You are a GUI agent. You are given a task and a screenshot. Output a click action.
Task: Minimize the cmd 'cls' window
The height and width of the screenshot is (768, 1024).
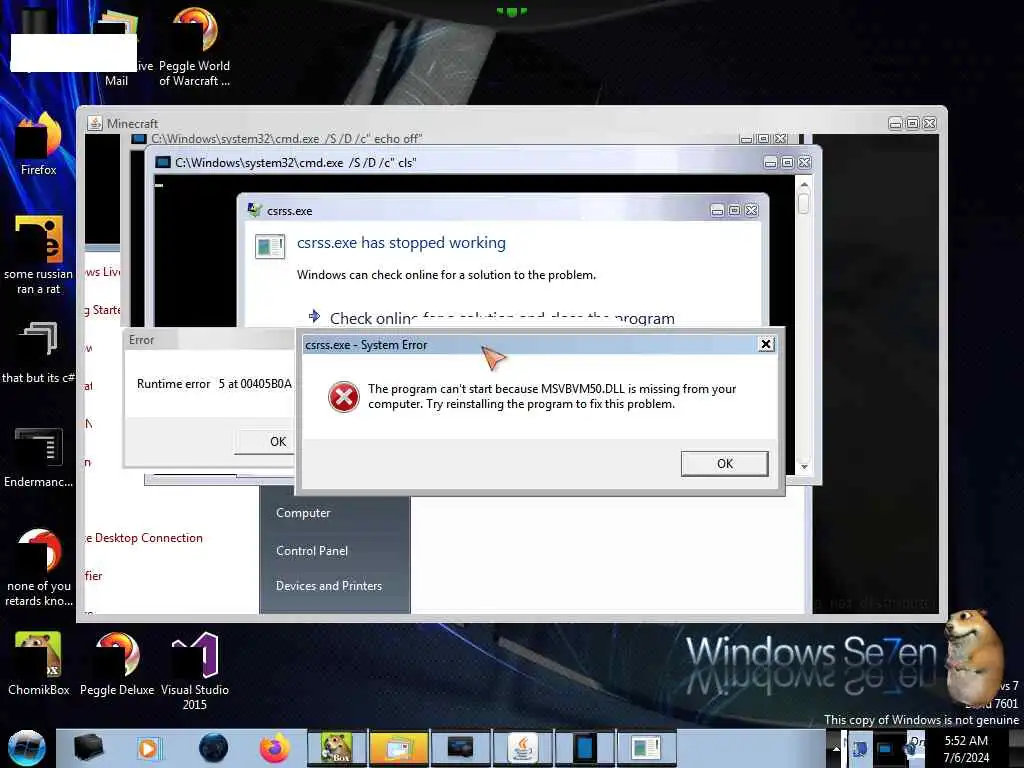tap(771, 163)
